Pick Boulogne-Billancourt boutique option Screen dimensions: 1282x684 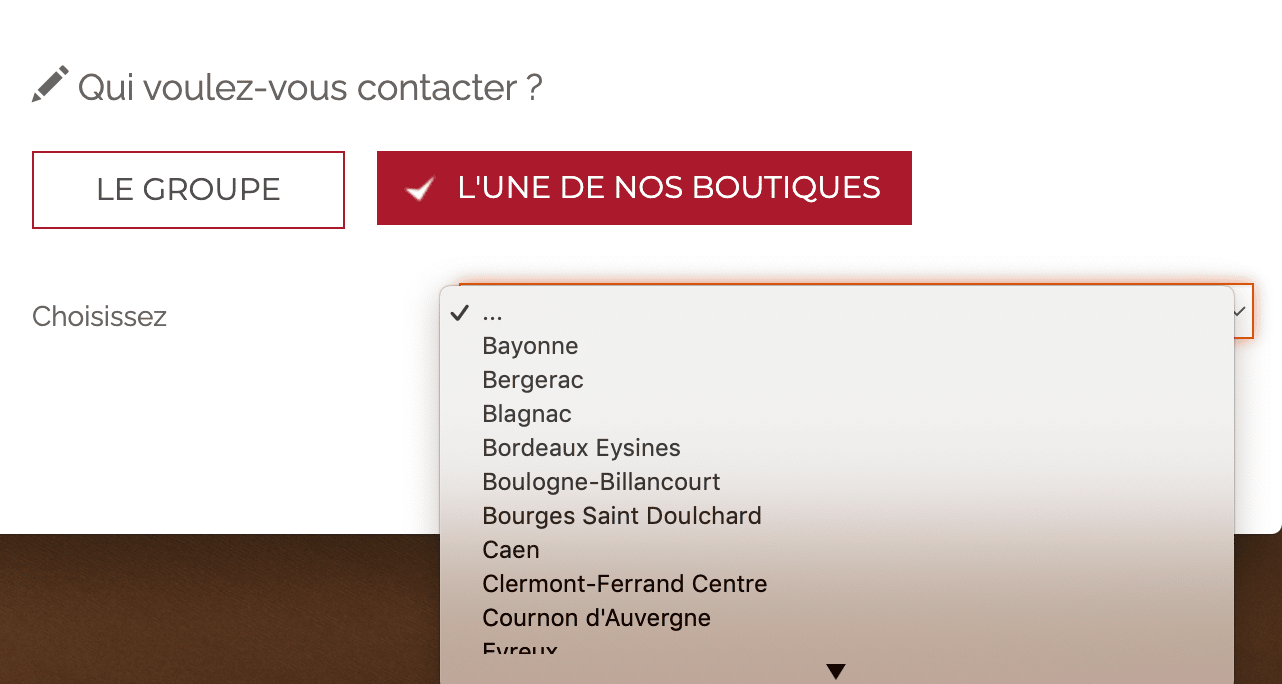601,482
